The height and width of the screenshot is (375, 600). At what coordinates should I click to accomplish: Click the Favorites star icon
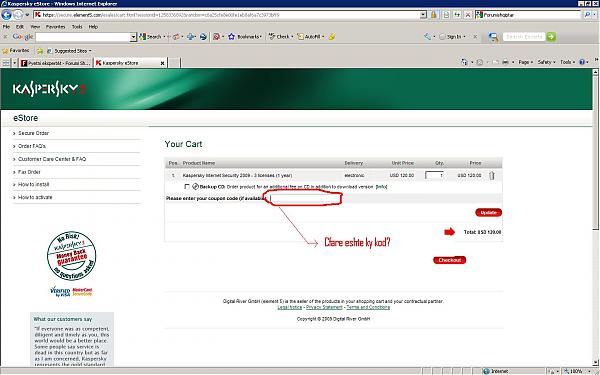coord(5,51)
